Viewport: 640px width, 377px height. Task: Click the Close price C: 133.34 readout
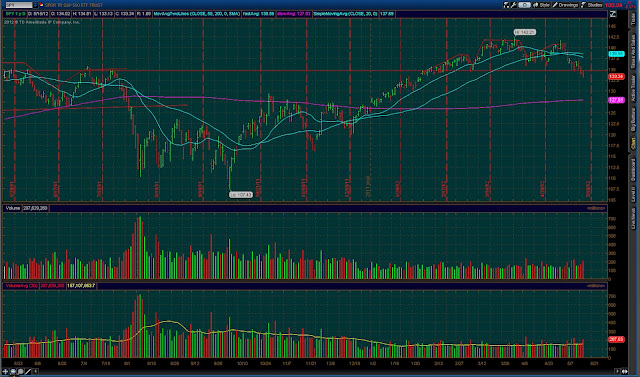pyautogui.click(x=125, y=14)
